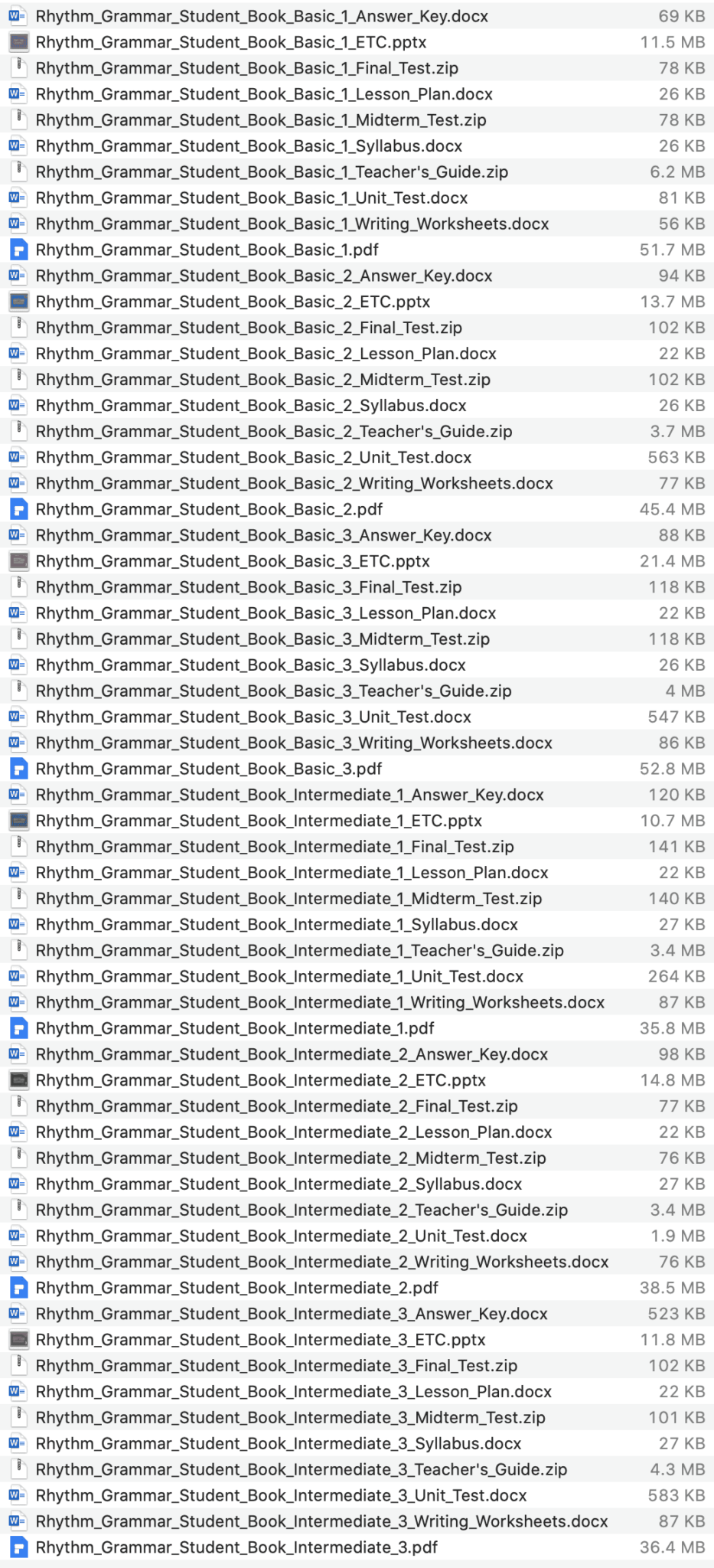Select Intermediate_2_Unit_Test.docx file name

pos(281,1236)
